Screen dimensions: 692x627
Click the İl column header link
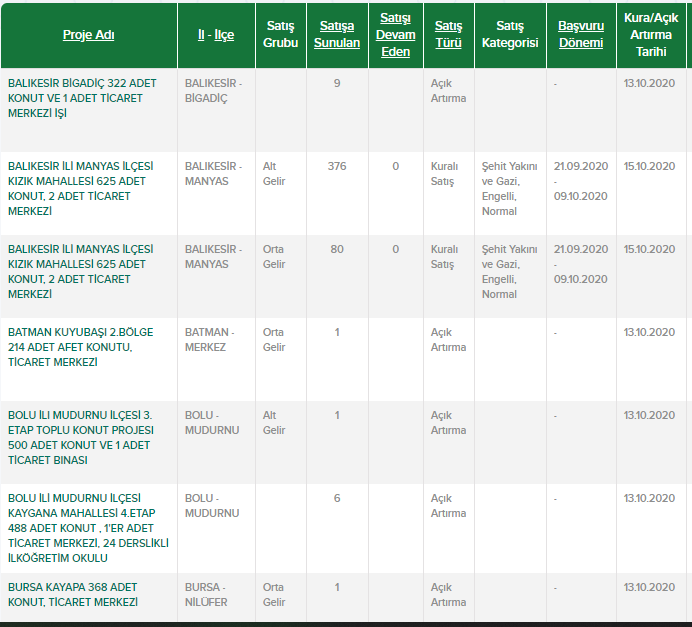(x=201, y=35)
